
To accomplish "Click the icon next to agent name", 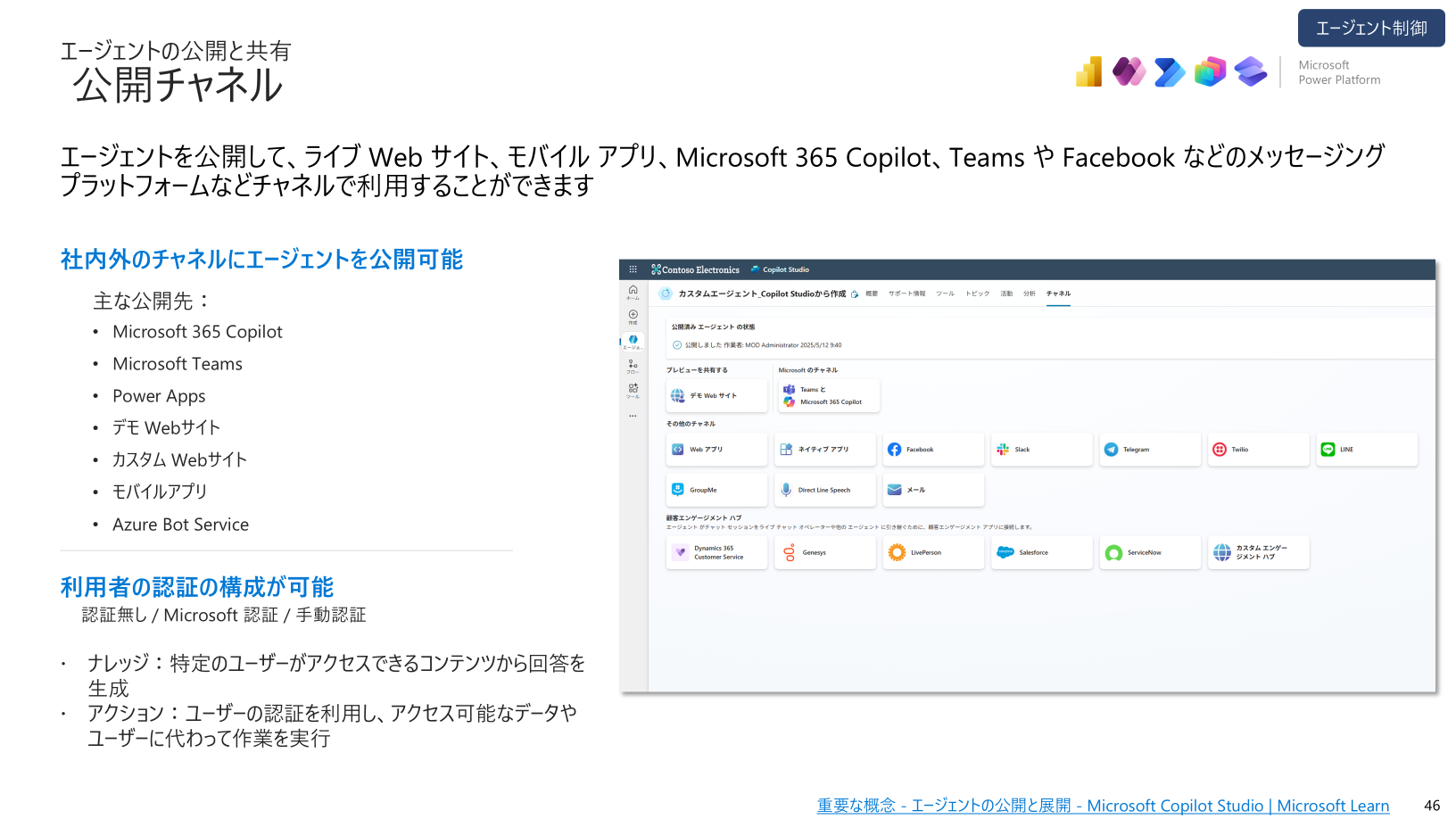I will point(855,294).
